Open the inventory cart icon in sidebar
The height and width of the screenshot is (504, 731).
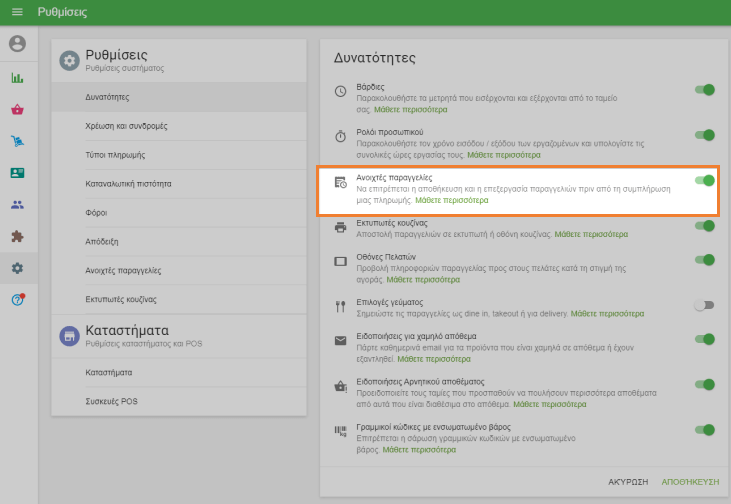(17, 141)
